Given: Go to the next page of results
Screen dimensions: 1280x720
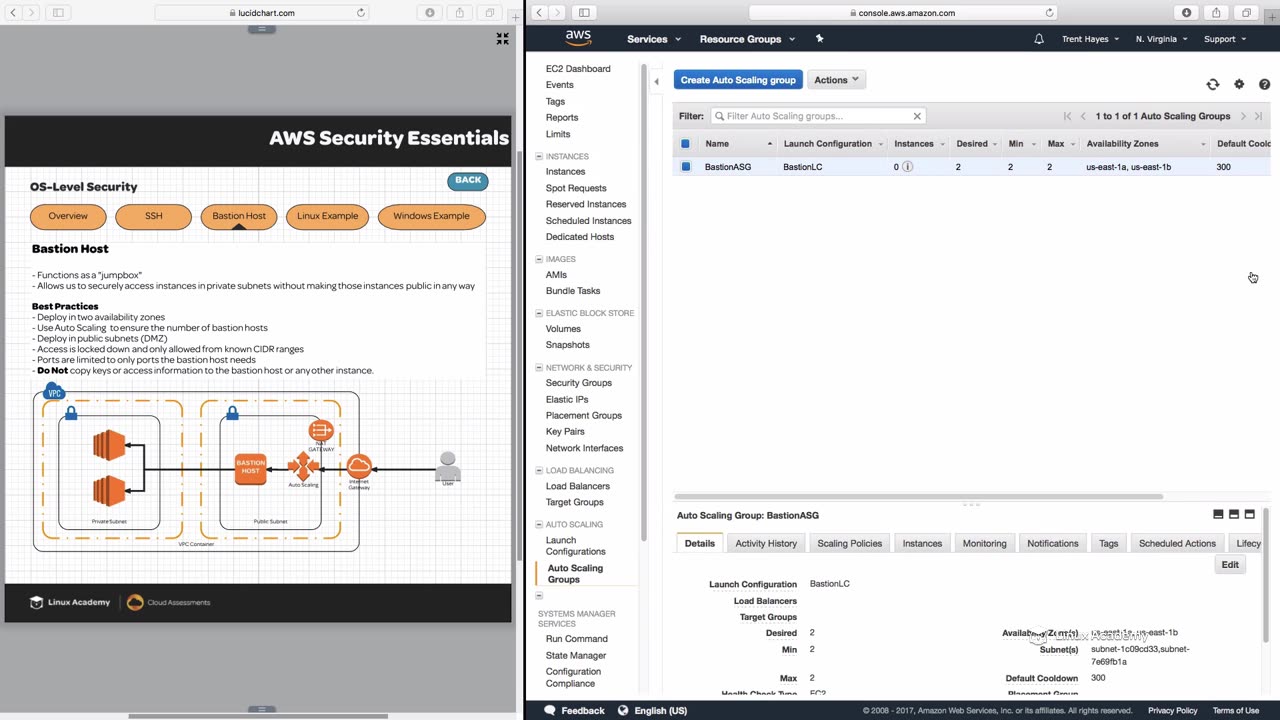Looking at the screenshot, I should (x=1243, y=116).
